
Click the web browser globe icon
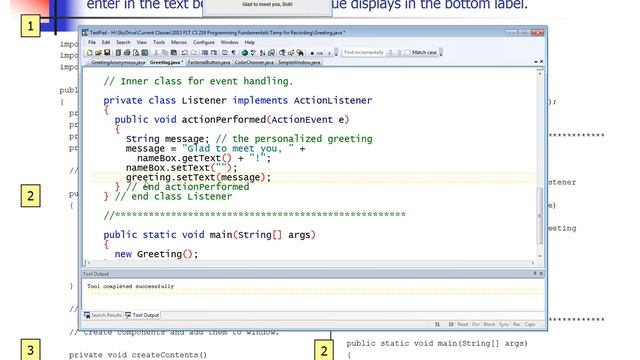244,53
